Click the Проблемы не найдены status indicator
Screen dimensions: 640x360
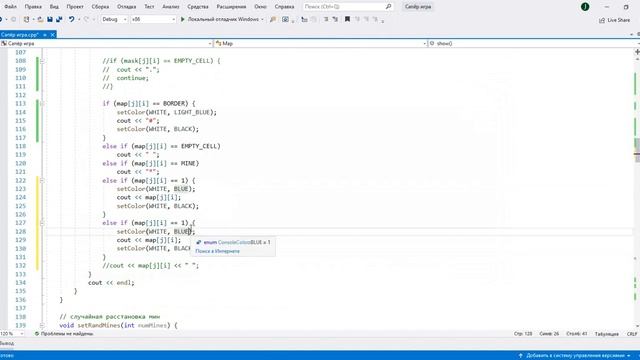(x=64, y=333)
